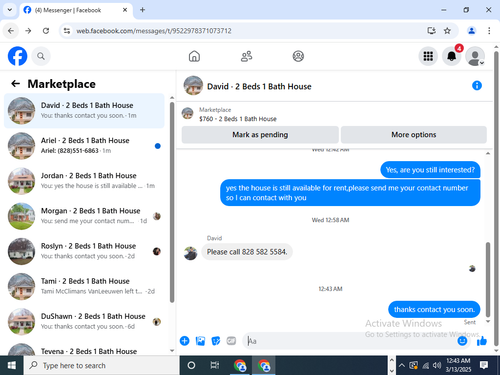Open the Chrome profile icon
The width and height of the screenshot is (500, 375).
(x=471, y=31)
